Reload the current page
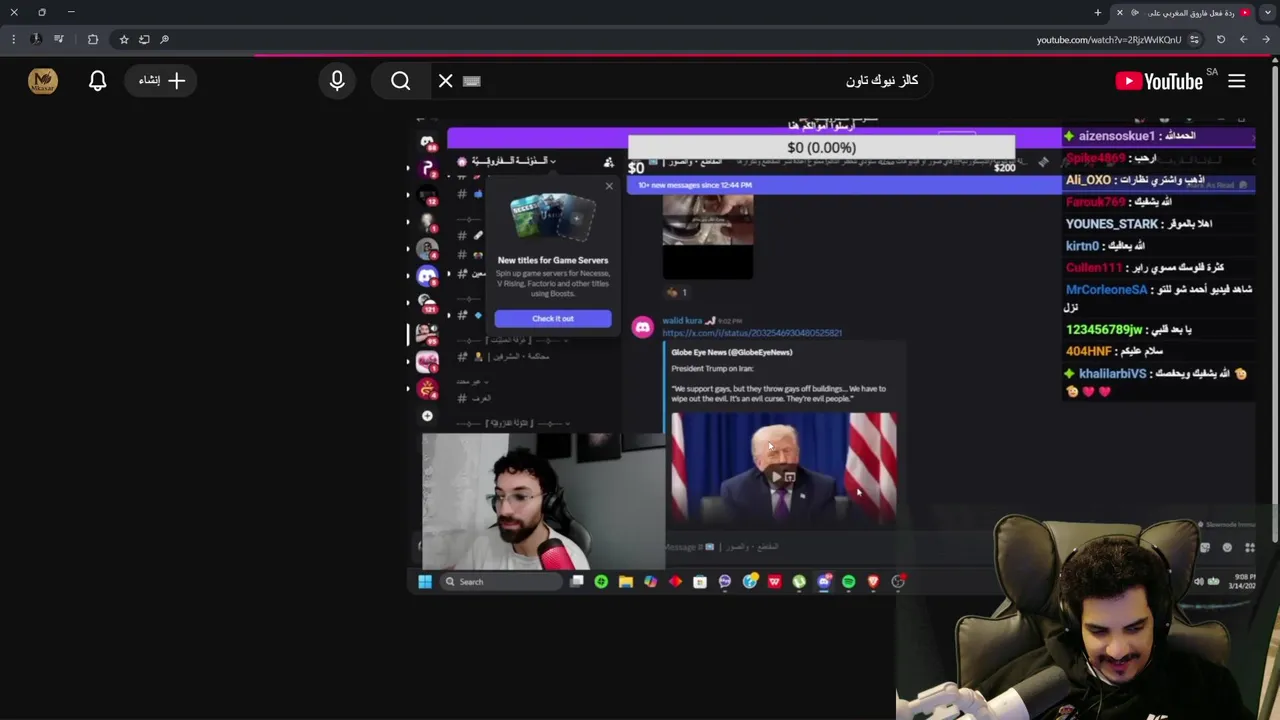The width and height of the screenshot is (1280, 720). [1221, 40]
